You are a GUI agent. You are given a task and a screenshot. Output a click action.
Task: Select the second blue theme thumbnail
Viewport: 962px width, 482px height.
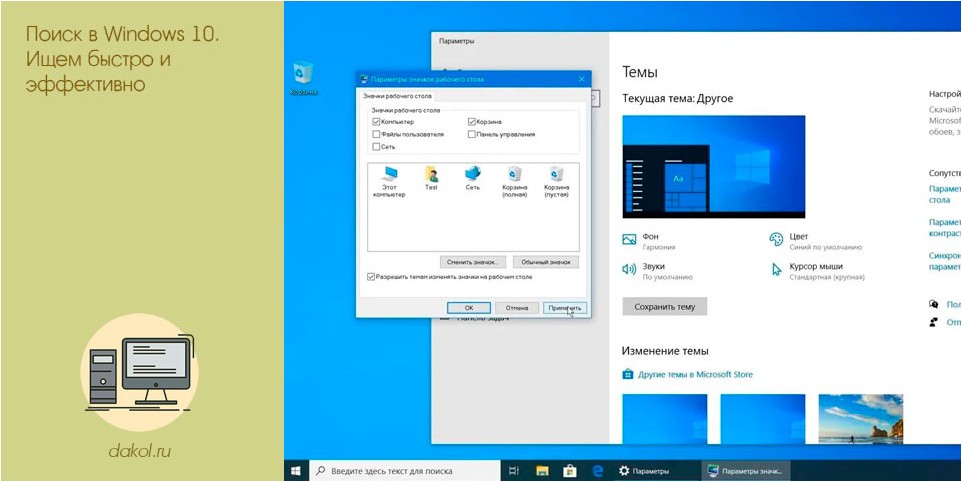coord(763,418)
